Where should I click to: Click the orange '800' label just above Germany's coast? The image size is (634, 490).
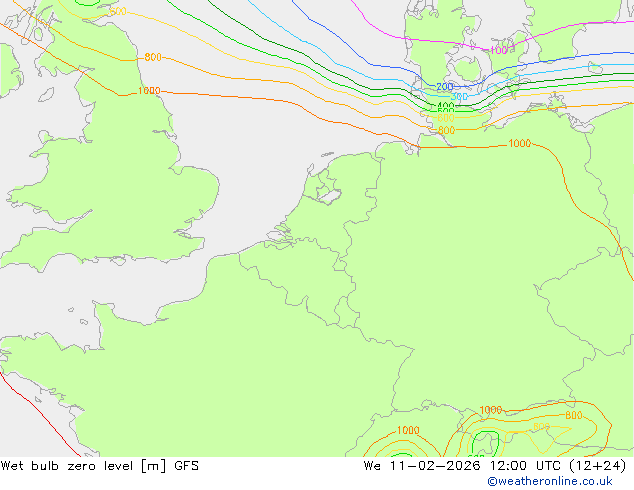point(446,131)
